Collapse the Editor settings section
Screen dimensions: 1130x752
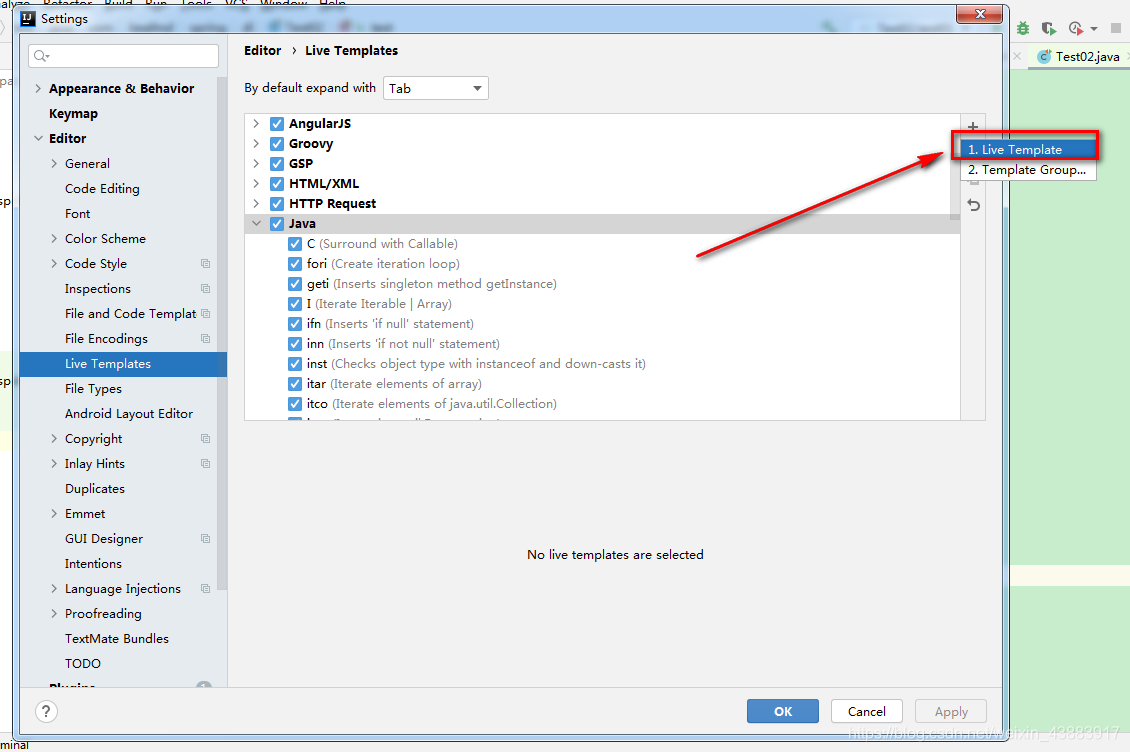coord(38,138)
